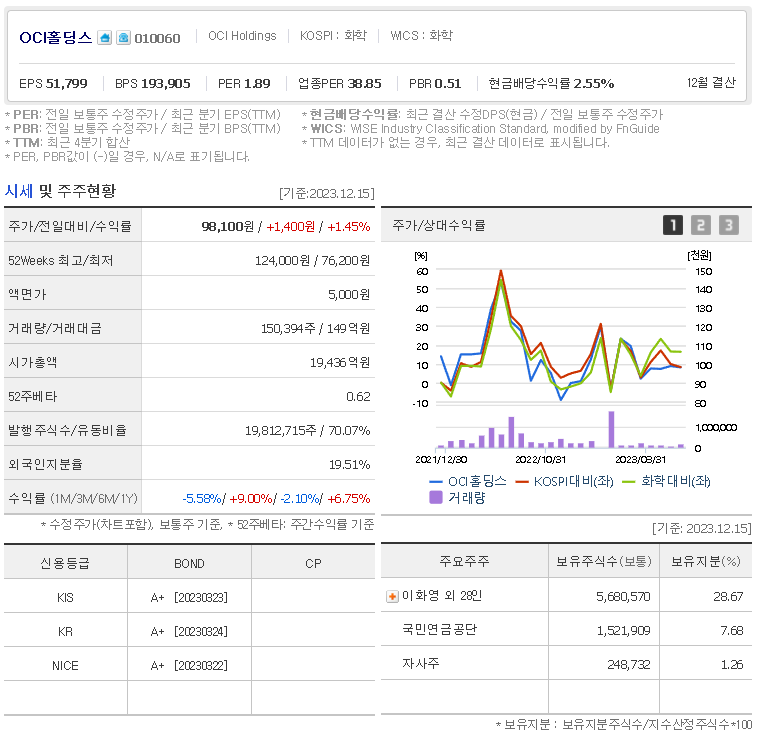Viewport: 763px width, 740px height.
Task: Click the 28.67 ownership percentage
Action: point(728,596)
